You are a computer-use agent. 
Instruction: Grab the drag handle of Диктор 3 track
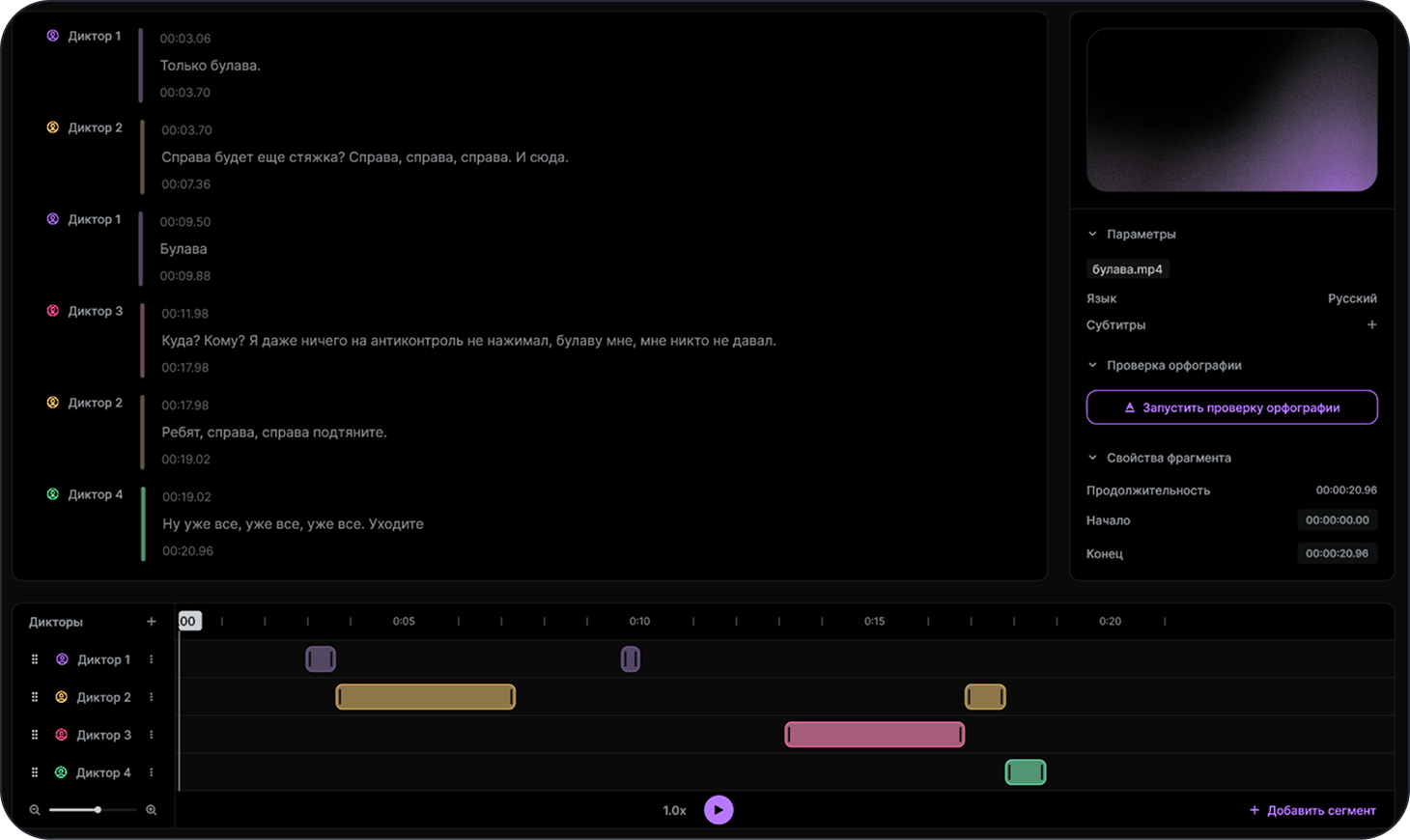pos(35,735)
